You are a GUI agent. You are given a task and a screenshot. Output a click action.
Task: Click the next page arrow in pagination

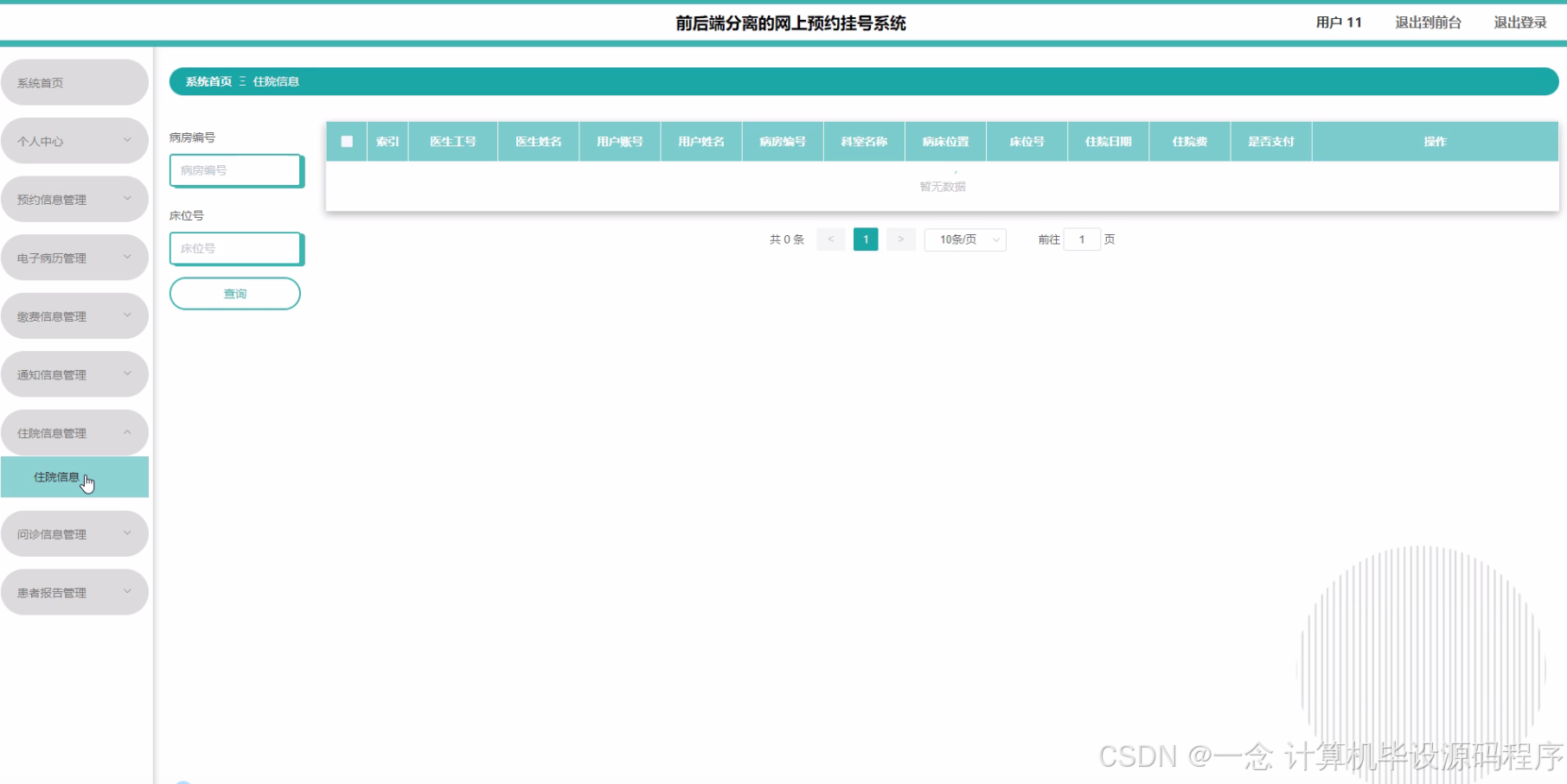pyautogui.click(x=900, y=239)
